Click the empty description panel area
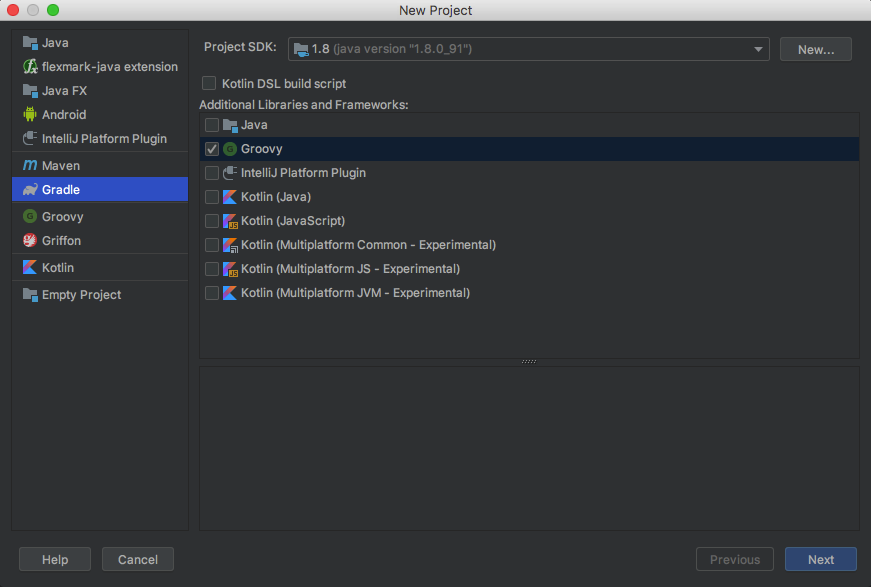 529,448
